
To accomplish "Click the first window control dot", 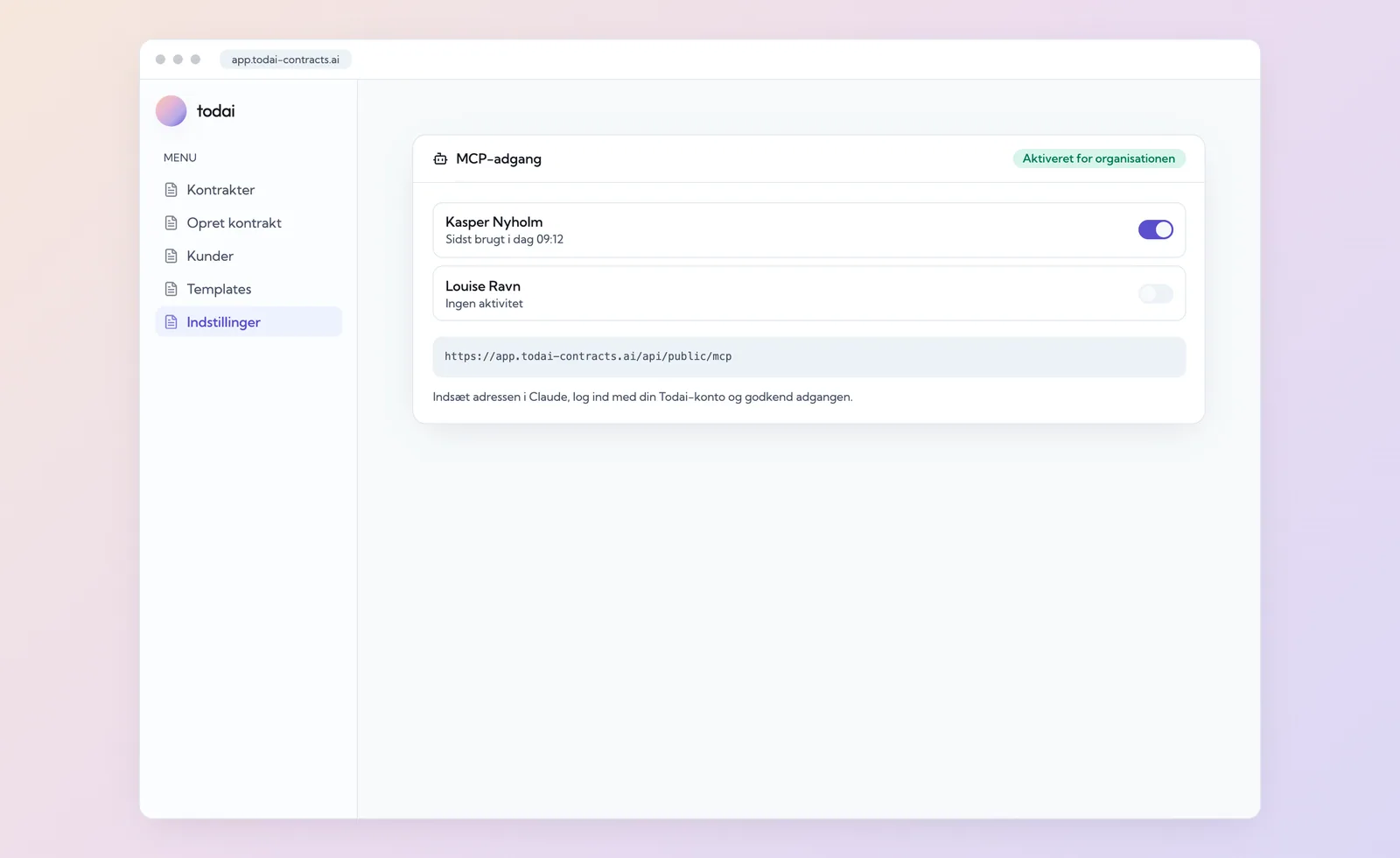I will 160,60.
